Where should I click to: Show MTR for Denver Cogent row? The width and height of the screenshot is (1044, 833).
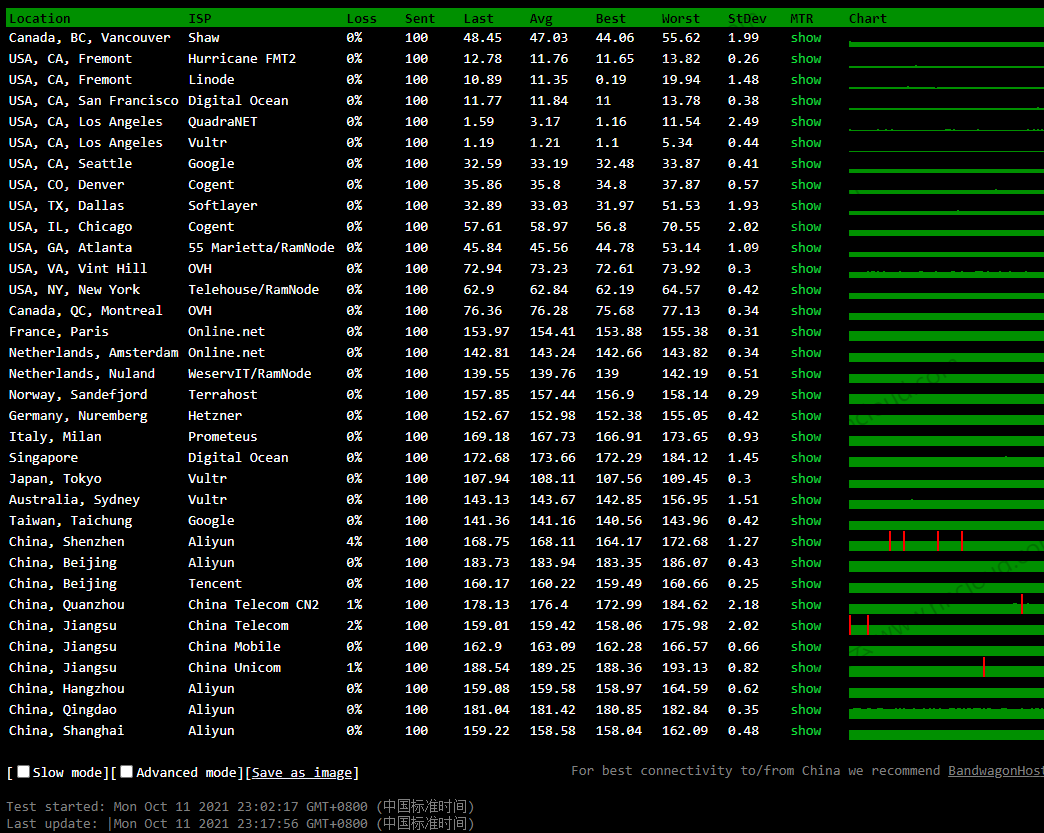pos(806,184)
